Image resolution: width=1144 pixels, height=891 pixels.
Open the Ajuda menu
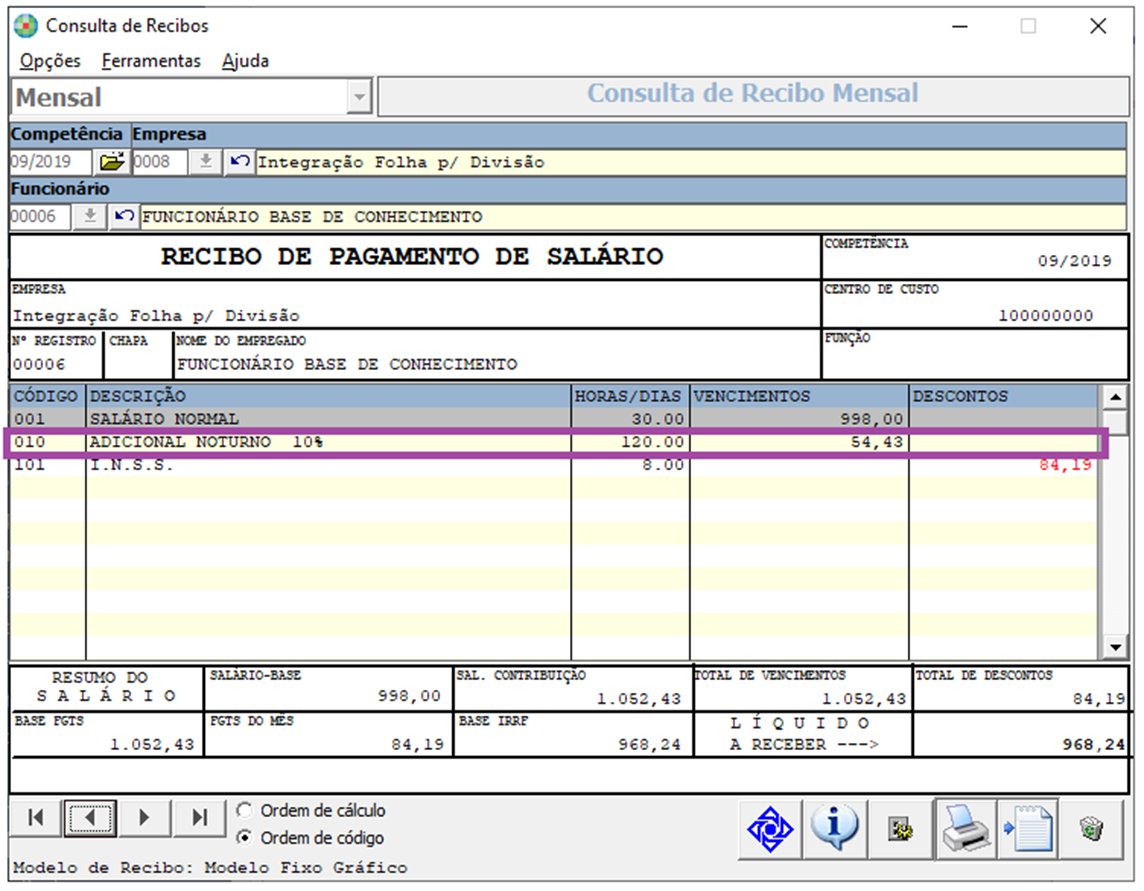(x=245, y=61)
